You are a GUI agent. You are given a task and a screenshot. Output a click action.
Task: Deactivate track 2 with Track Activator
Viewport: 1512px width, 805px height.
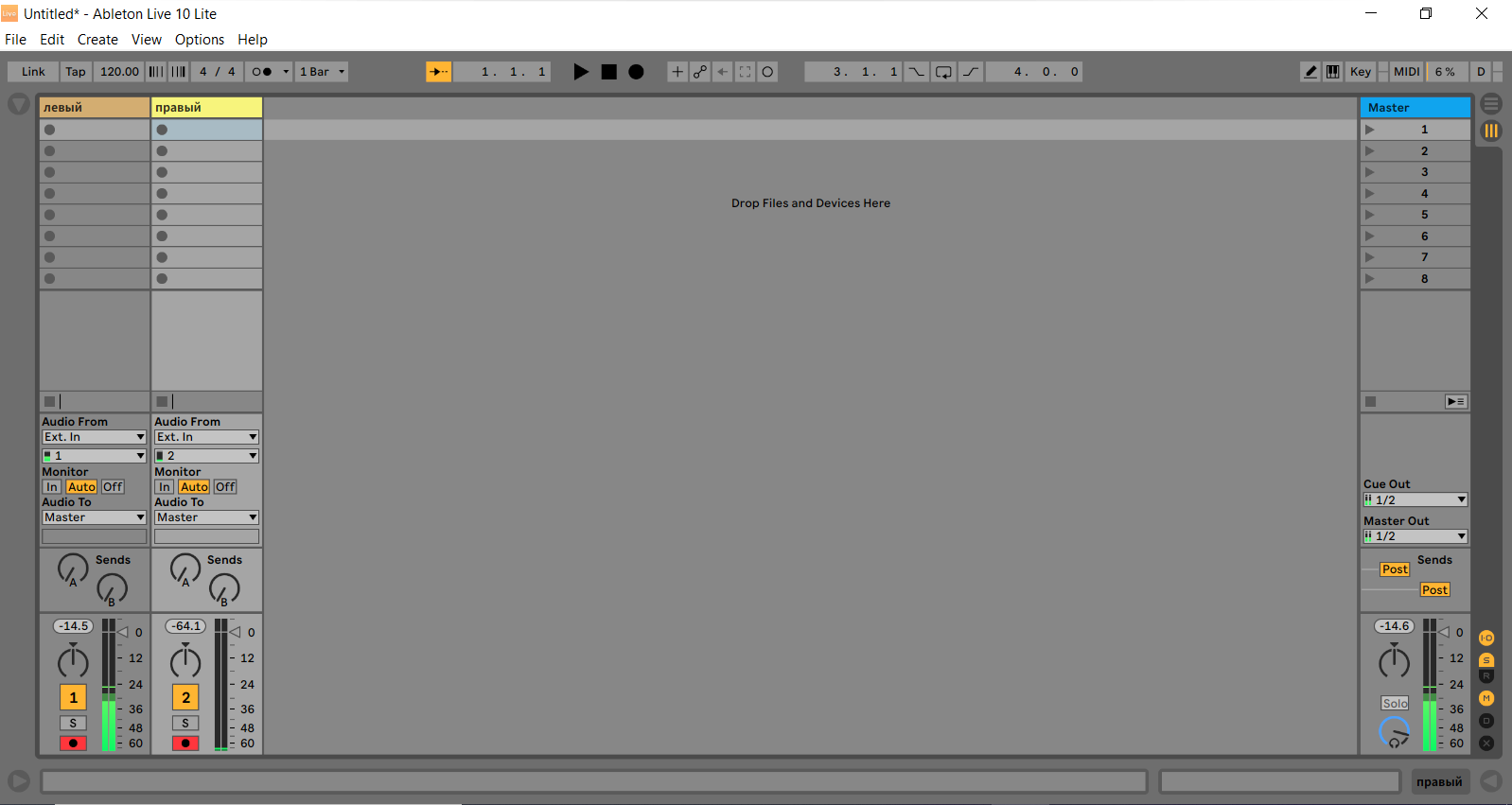point(185,697)
